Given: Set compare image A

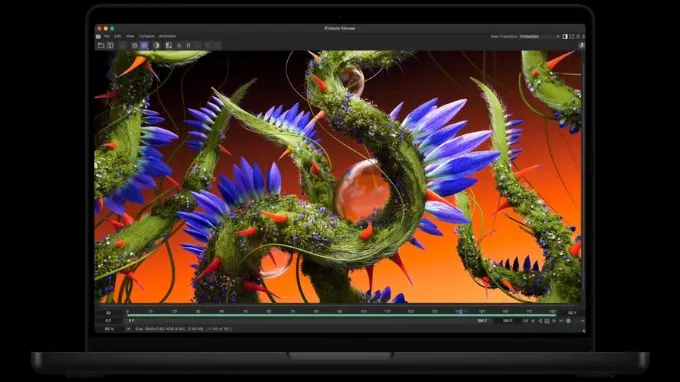Looking at the screenshot, I should pos(179,45).
